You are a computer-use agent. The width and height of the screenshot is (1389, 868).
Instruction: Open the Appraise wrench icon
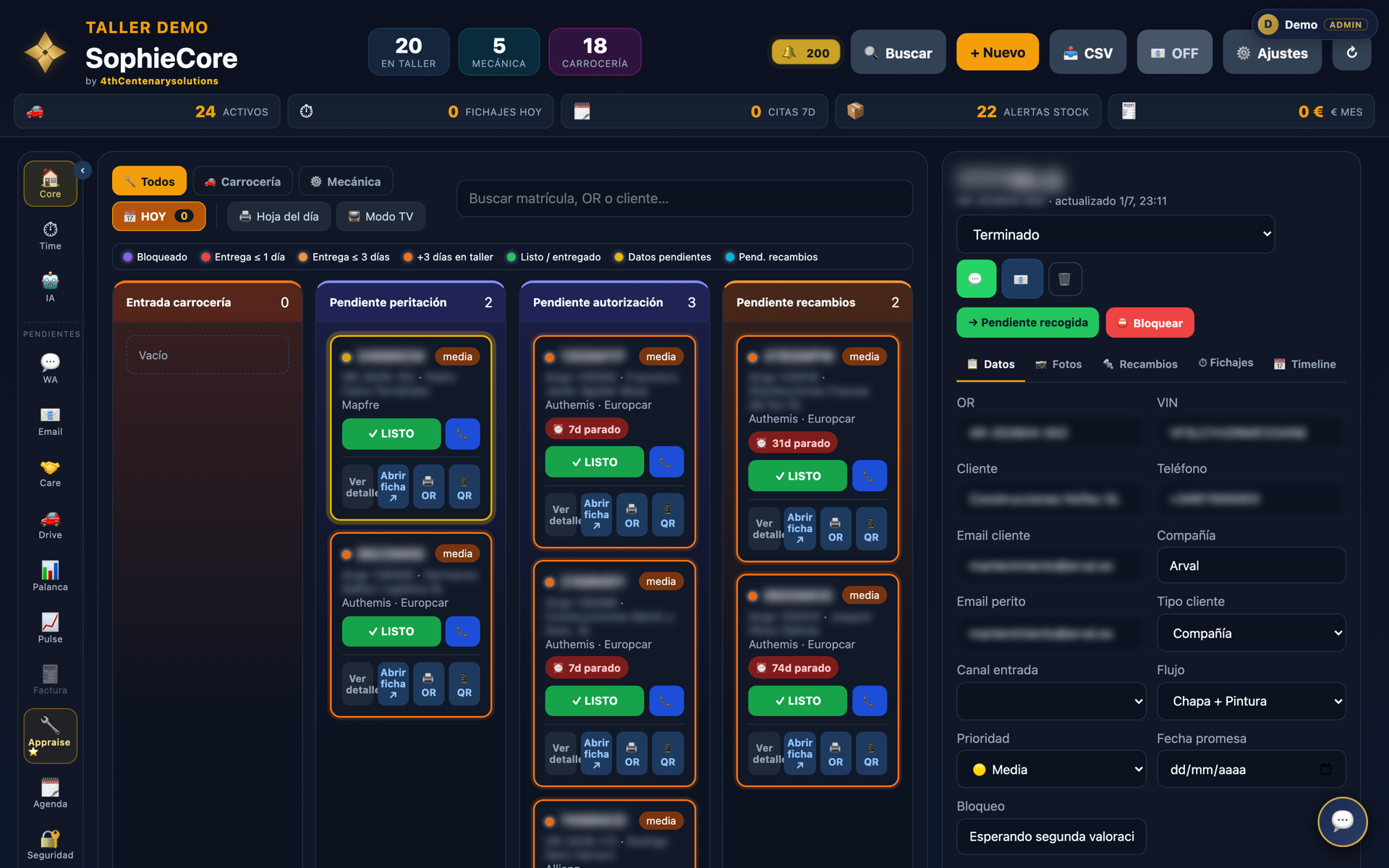(x=50, y=736)
